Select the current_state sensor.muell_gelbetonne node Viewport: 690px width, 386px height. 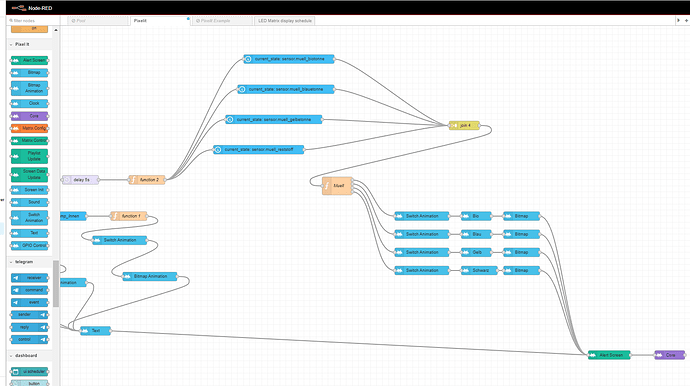[274, 120]
